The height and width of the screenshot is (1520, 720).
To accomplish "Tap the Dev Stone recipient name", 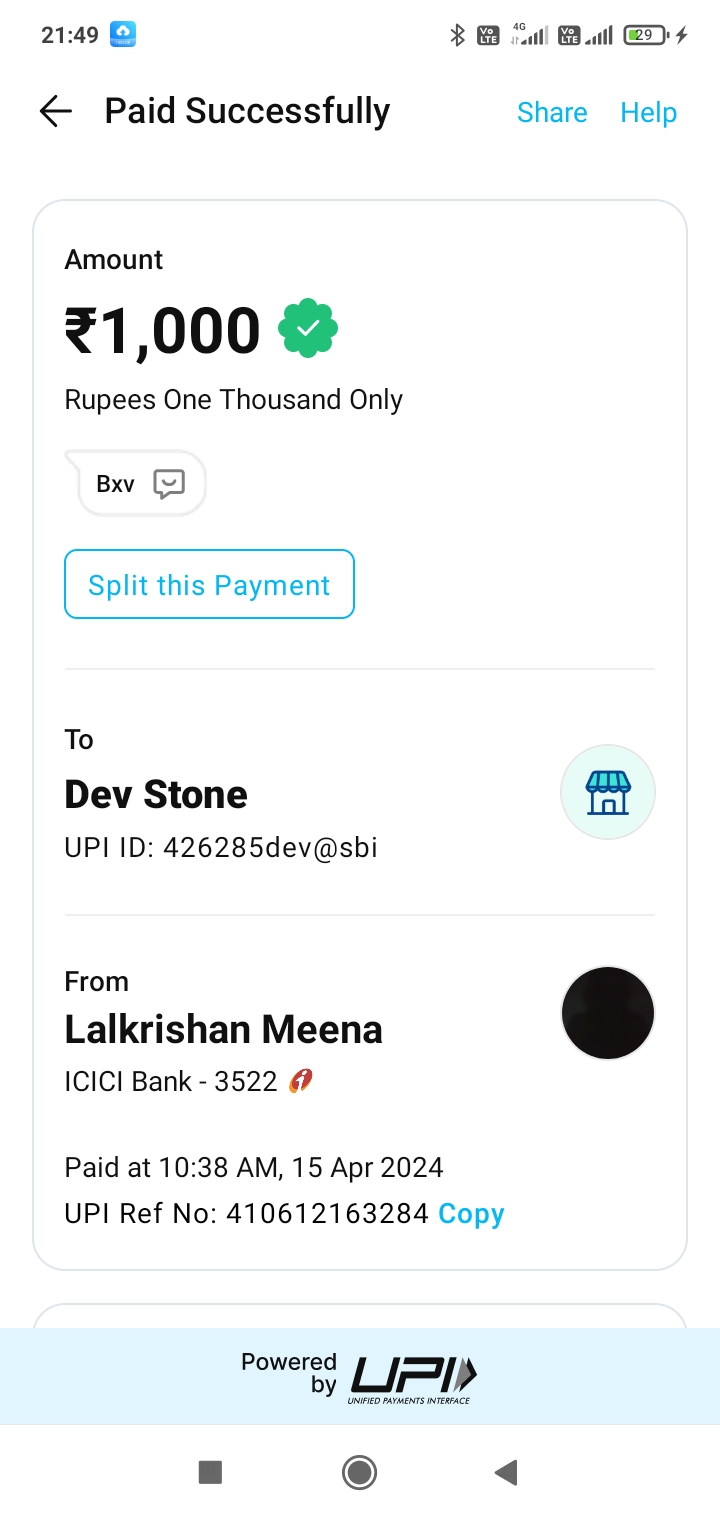I will pyautogui.click(x=156, y=794).
